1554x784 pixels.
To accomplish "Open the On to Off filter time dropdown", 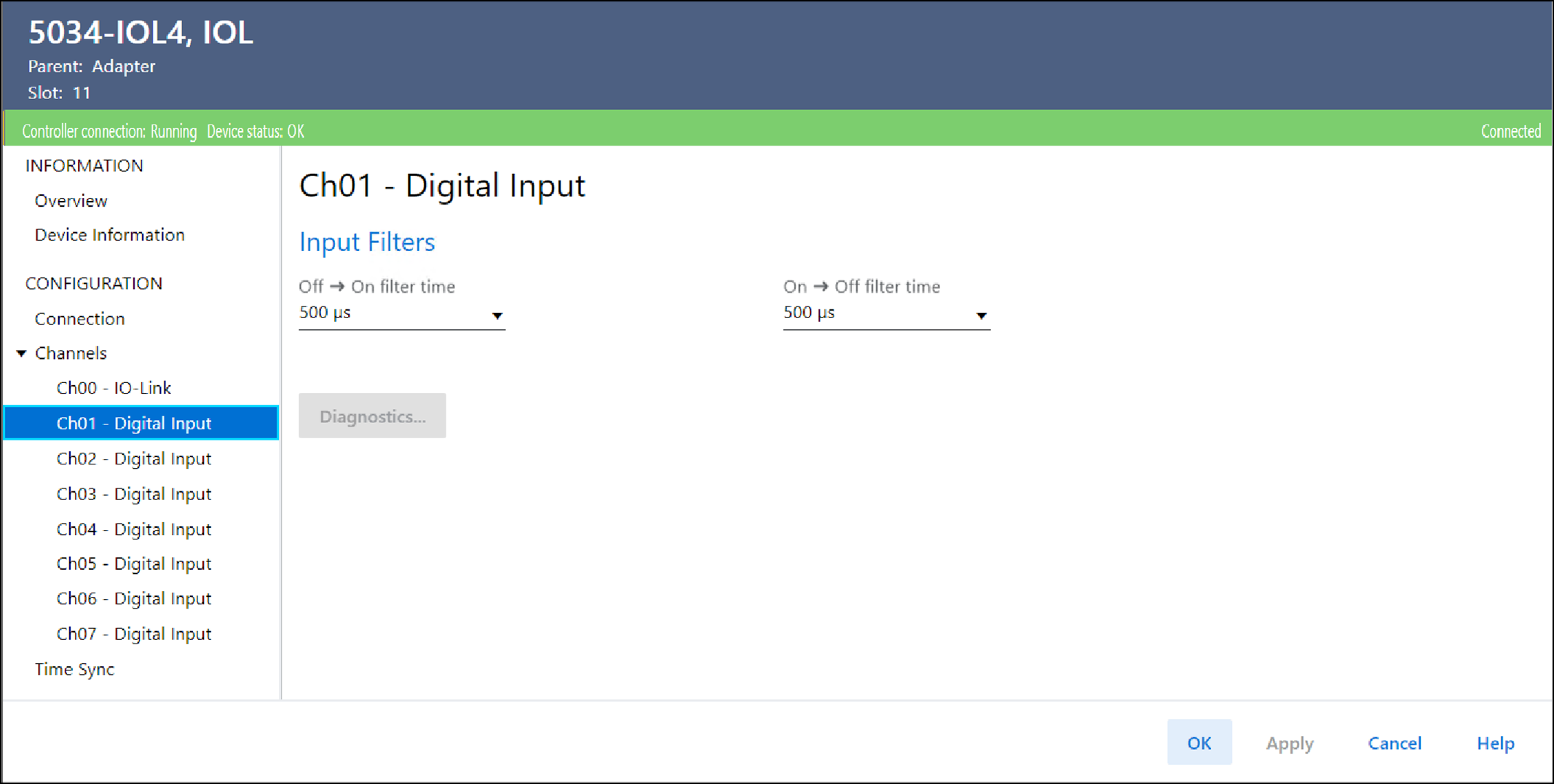I will 886,314.
